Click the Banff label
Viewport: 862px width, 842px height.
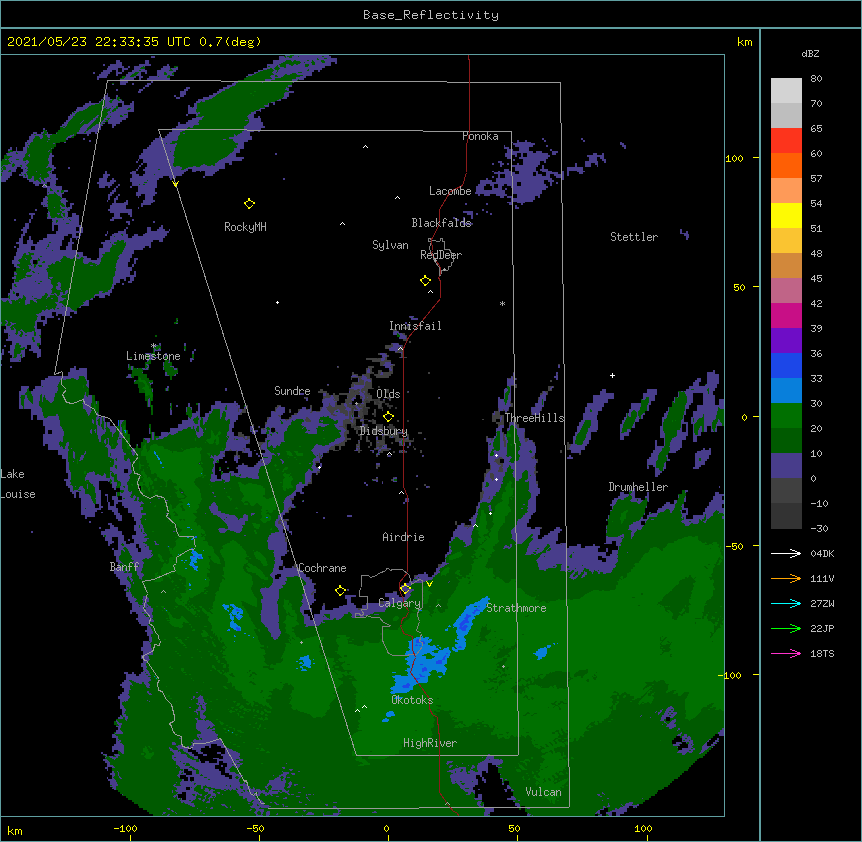pos(124,567)
